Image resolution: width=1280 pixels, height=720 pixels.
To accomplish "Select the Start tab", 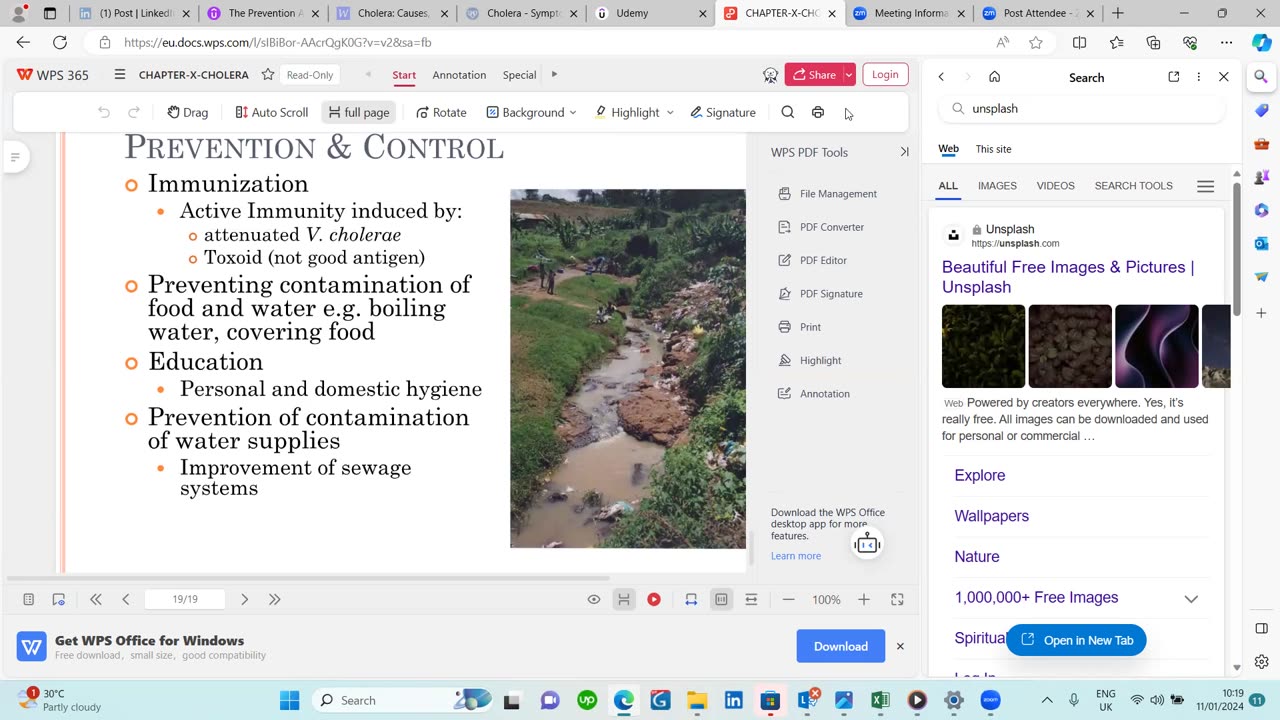I will (404, 75).
